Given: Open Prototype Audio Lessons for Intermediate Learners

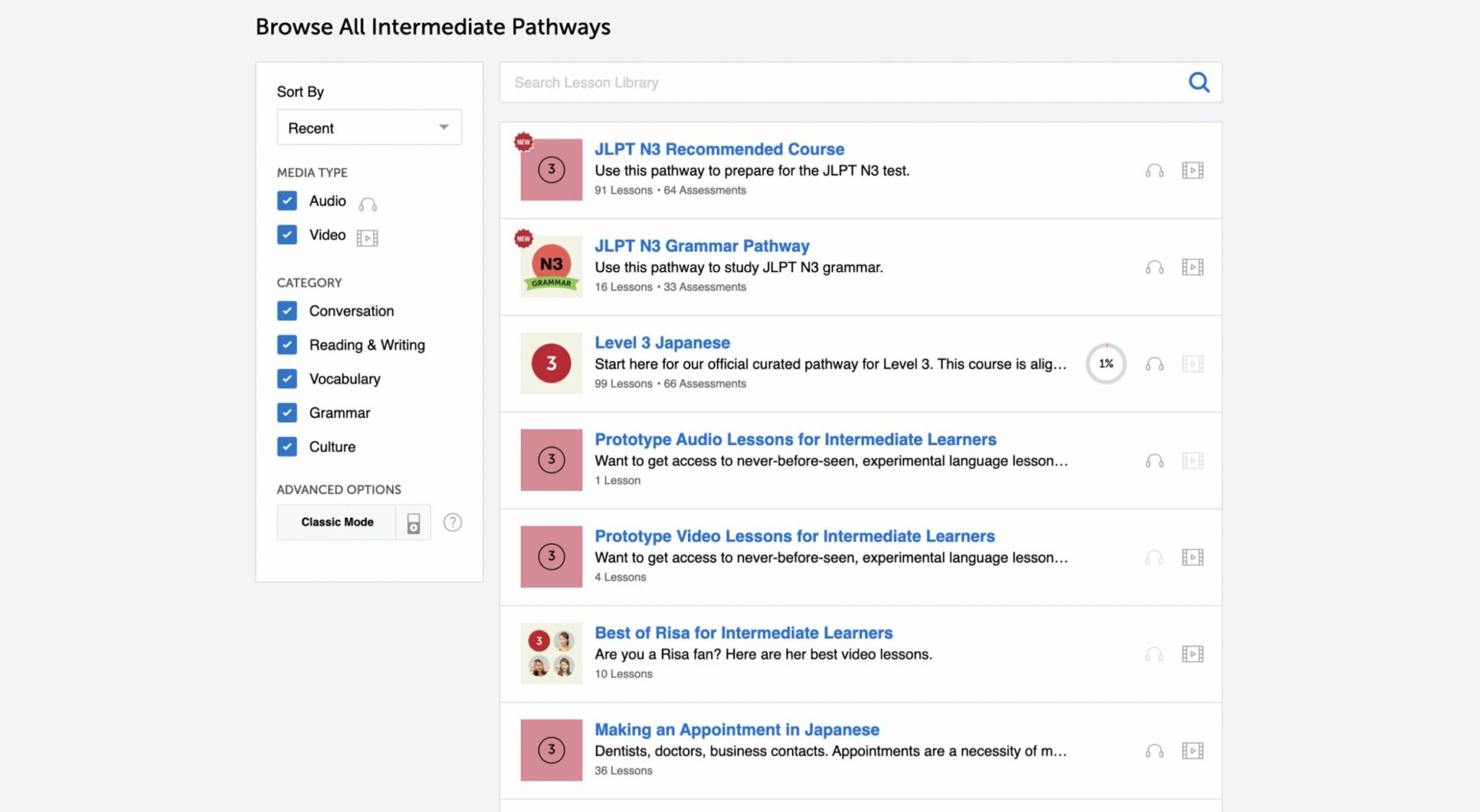Looking at the screenshot, I should point(795,439).
